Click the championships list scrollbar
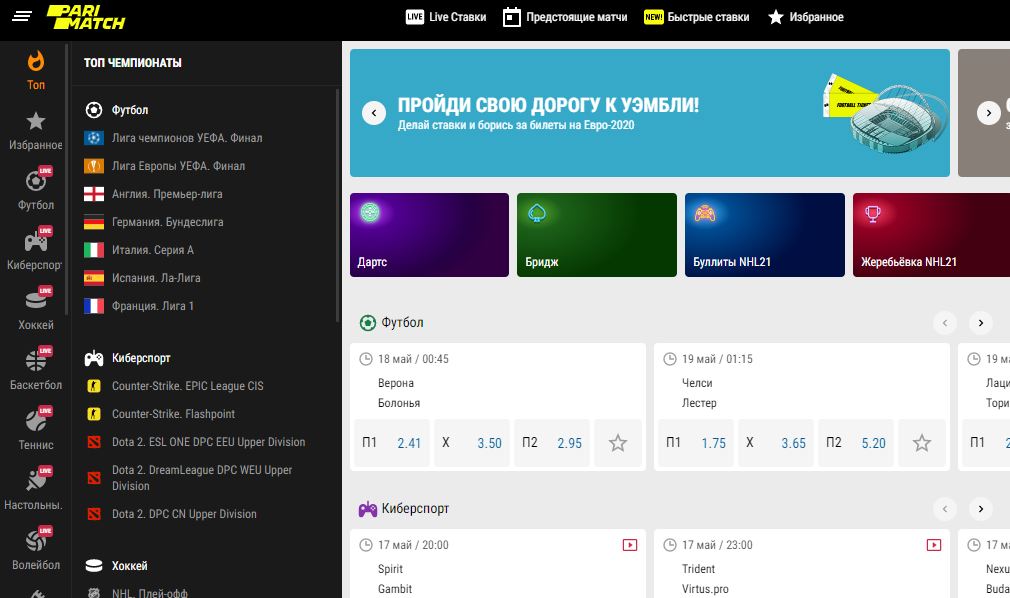Screen dimensions: 1010x598 (338, 205)
